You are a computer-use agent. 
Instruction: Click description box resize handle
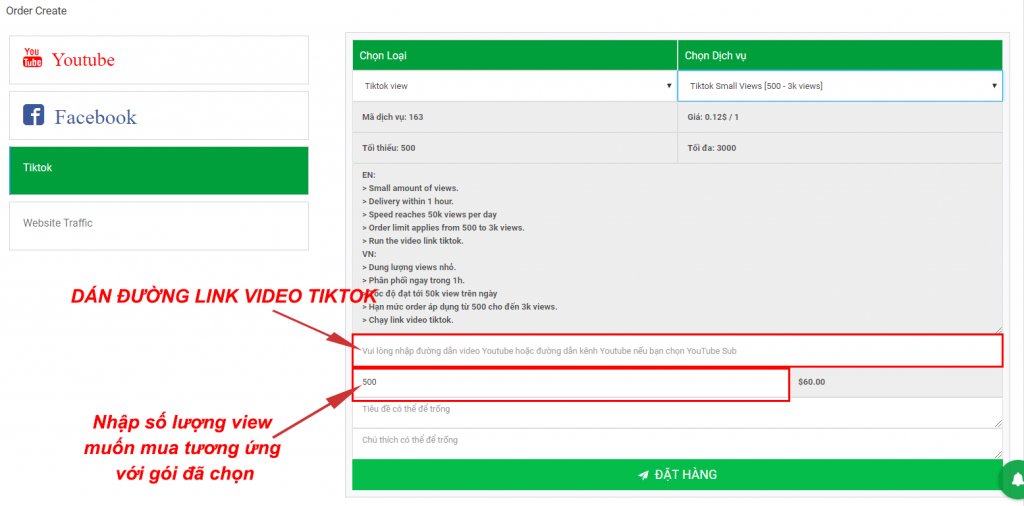[999, 330]
